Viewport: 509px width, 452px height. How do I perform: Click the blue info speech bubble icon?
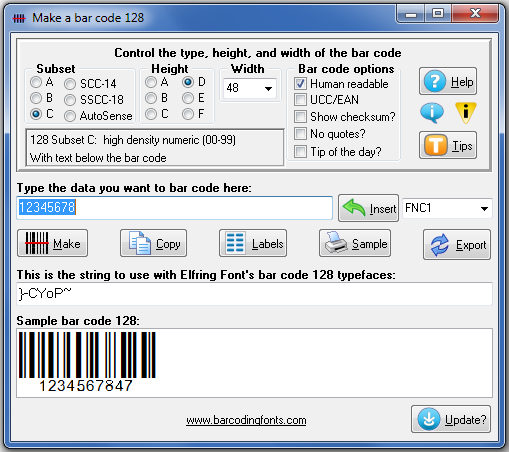pos(432,112)
